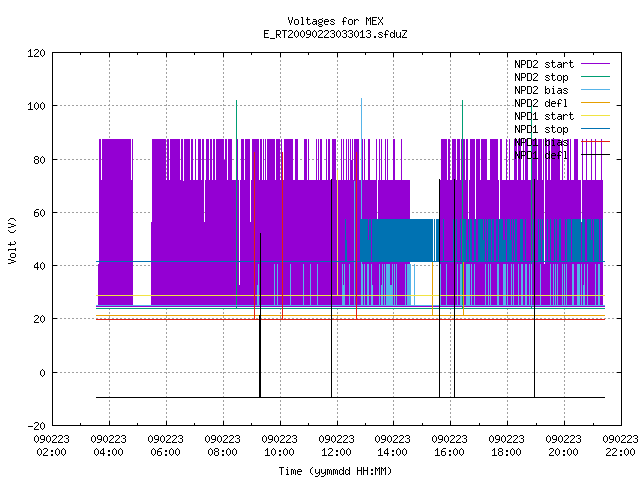This screenshot has height=480, width=640.
Task: Click the 'NPD2 start' legend label
Action: click(544, 64)
